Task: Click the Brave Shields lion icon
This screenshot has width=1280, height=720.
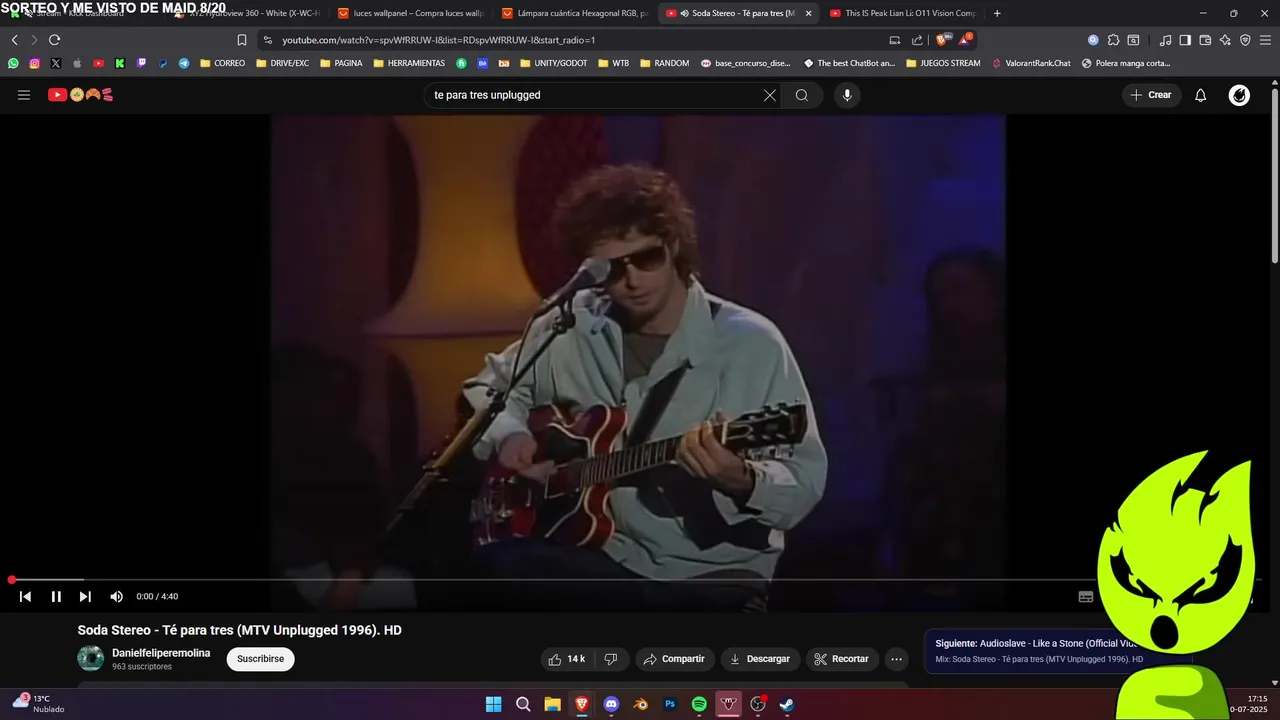Action: [x=941, y=40]
